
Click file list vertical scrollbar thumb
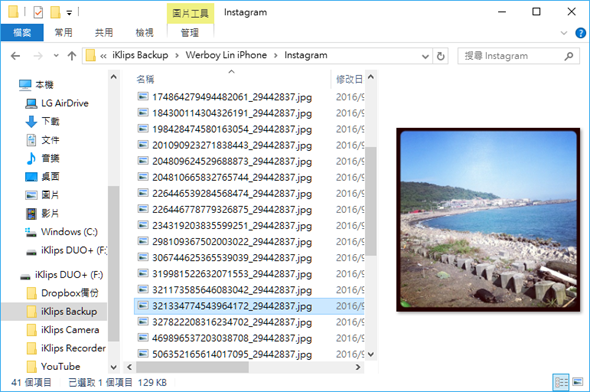tap(370, 201)
